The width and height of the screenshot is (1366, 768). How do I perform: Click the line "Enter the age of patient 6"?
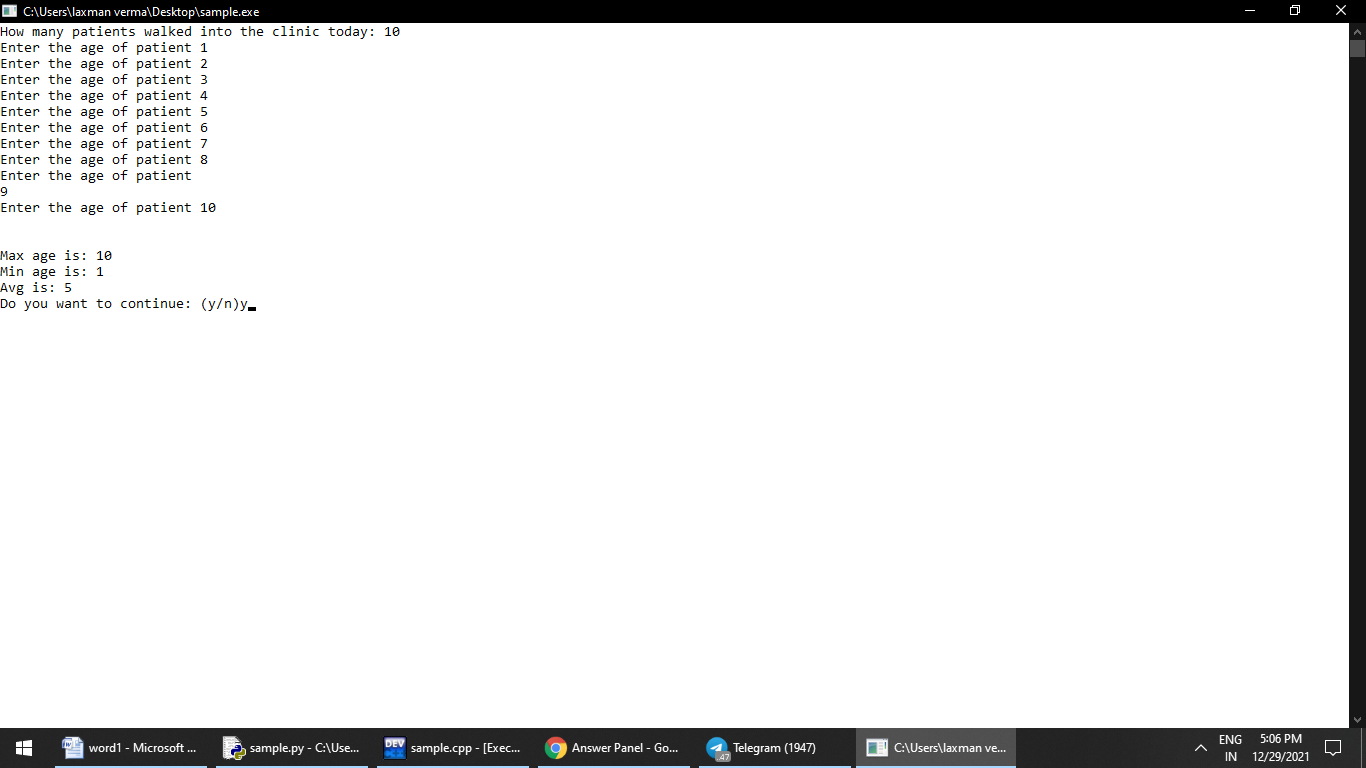pyautogui.click(x=104, y=128)
